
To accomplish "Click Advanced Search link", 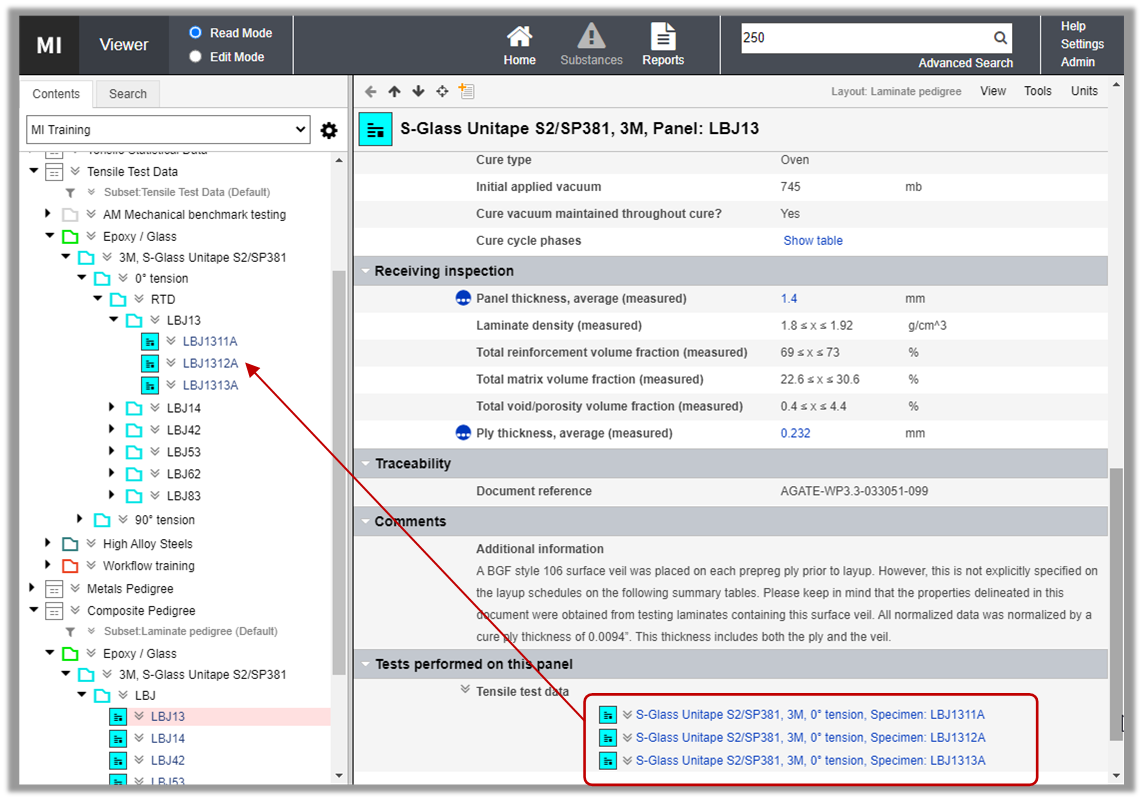I will [965, 63].
